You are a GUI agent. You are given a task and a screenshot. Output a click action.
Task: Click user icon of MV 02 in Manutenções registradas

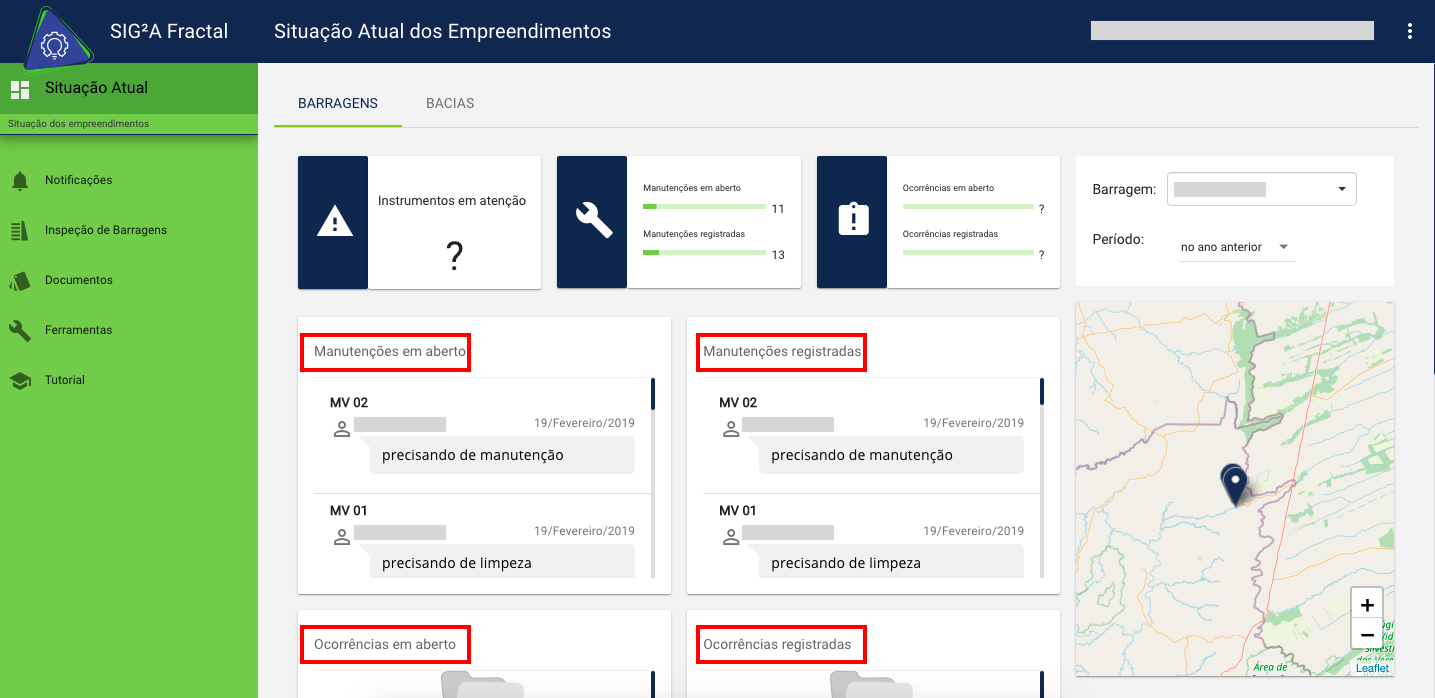pos(731,429)
